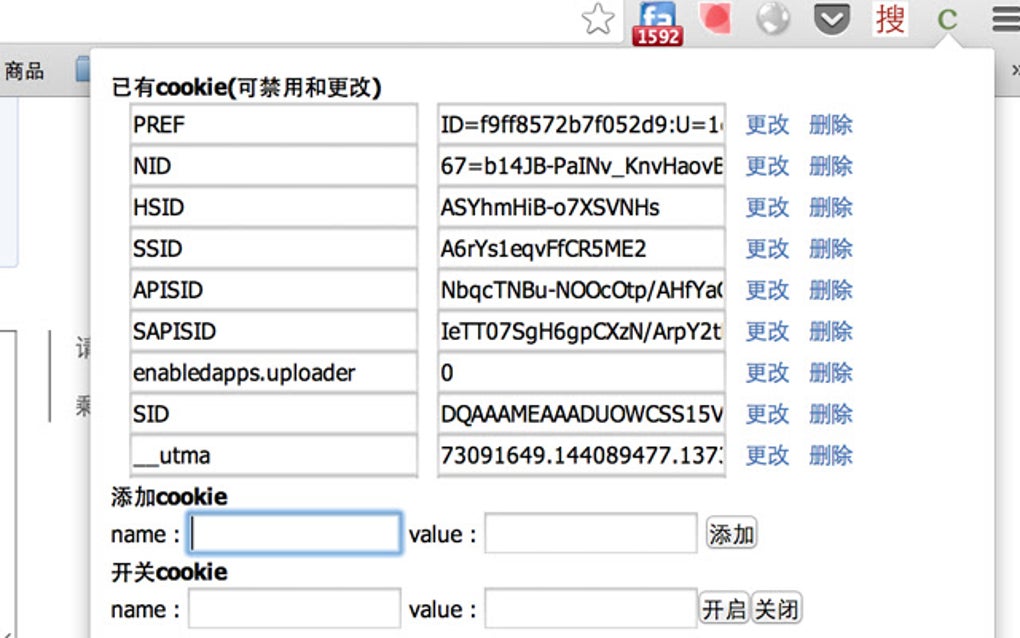Viewport: 1020px width, 638px height.
Task: Open the cookie manager C extension icon
Action: coord(947,19)
